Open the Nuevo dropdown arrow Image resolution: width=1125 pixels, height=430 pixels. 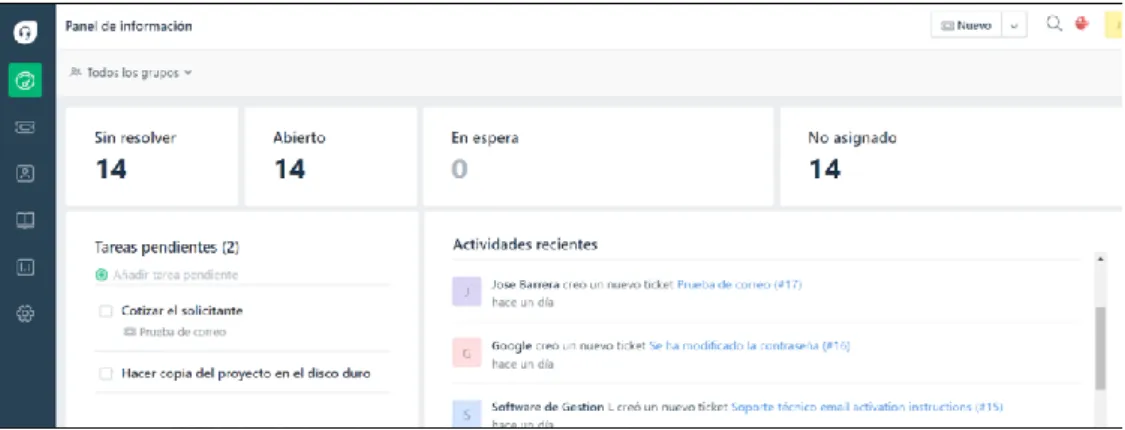point(1014,26)
